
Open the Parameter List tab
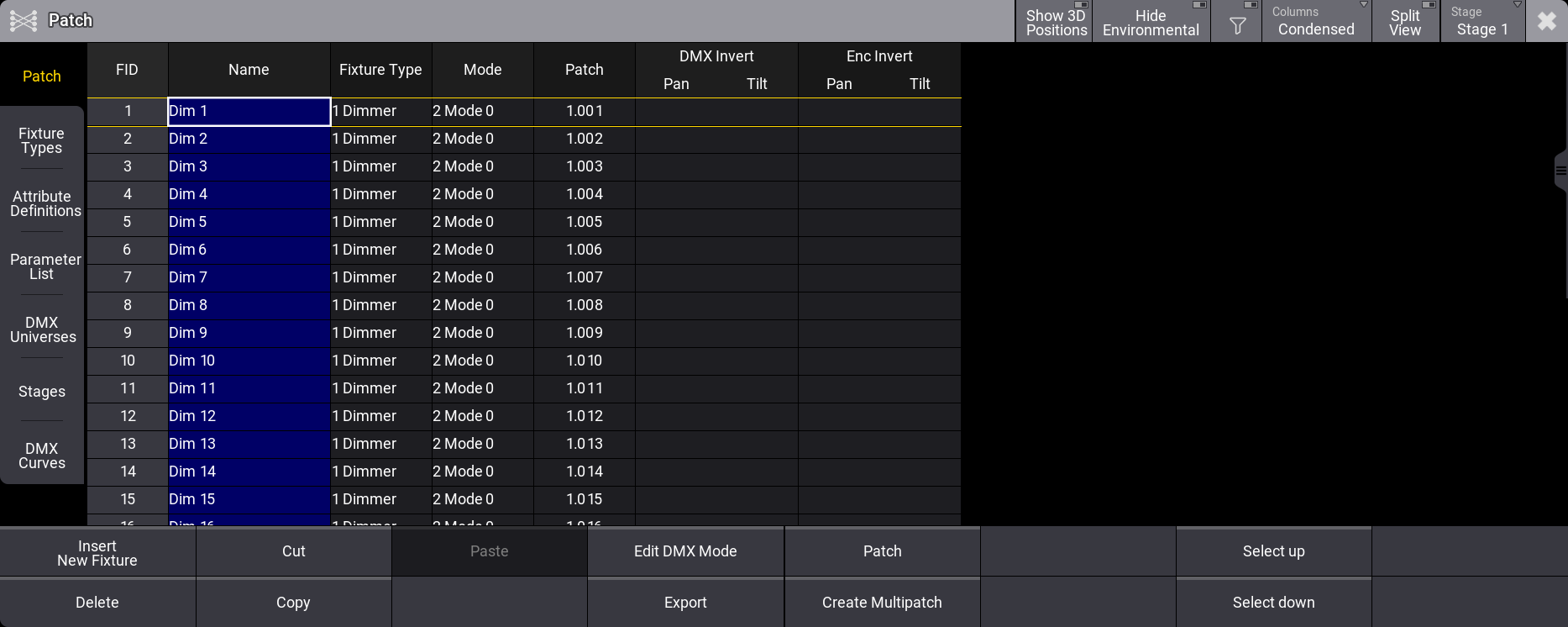(x=42, y=266)
